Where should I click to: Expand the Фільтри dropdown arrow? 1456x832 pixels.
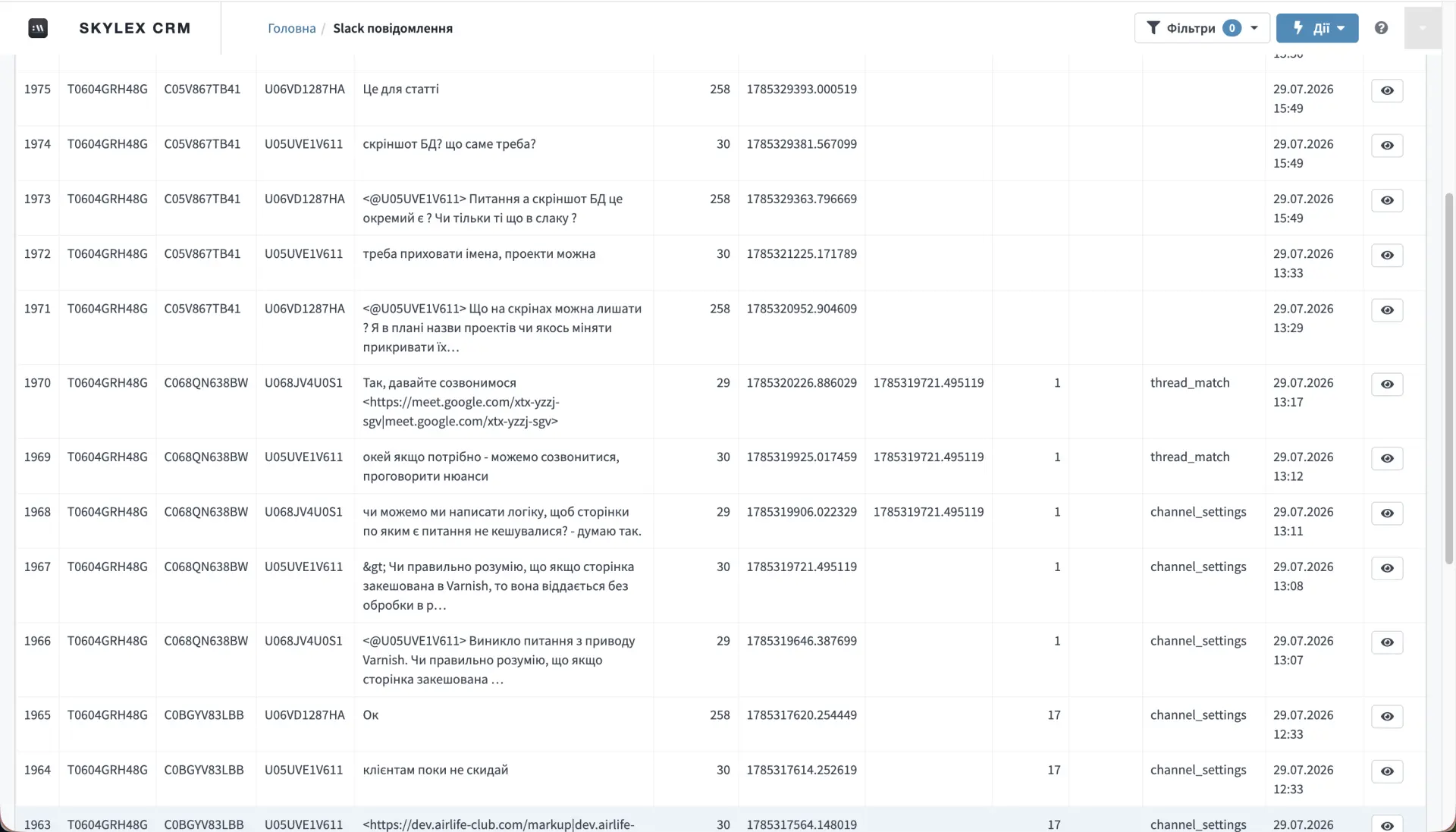coord(1254,28)
